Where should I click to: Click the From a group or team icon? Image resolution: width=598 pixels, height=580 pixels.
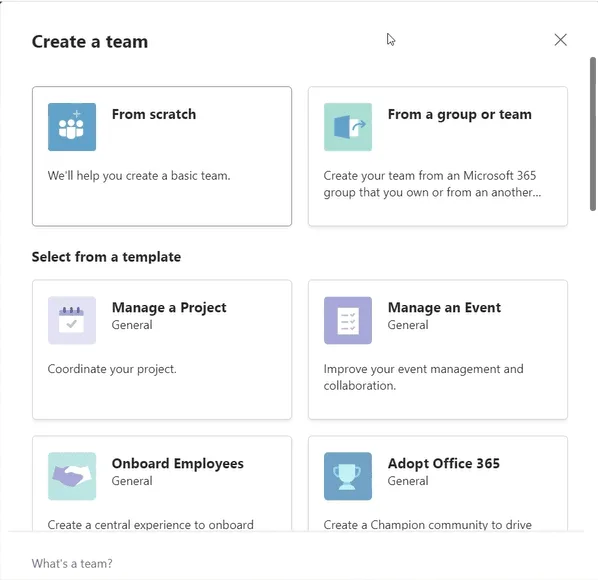(x=348, y=127)
